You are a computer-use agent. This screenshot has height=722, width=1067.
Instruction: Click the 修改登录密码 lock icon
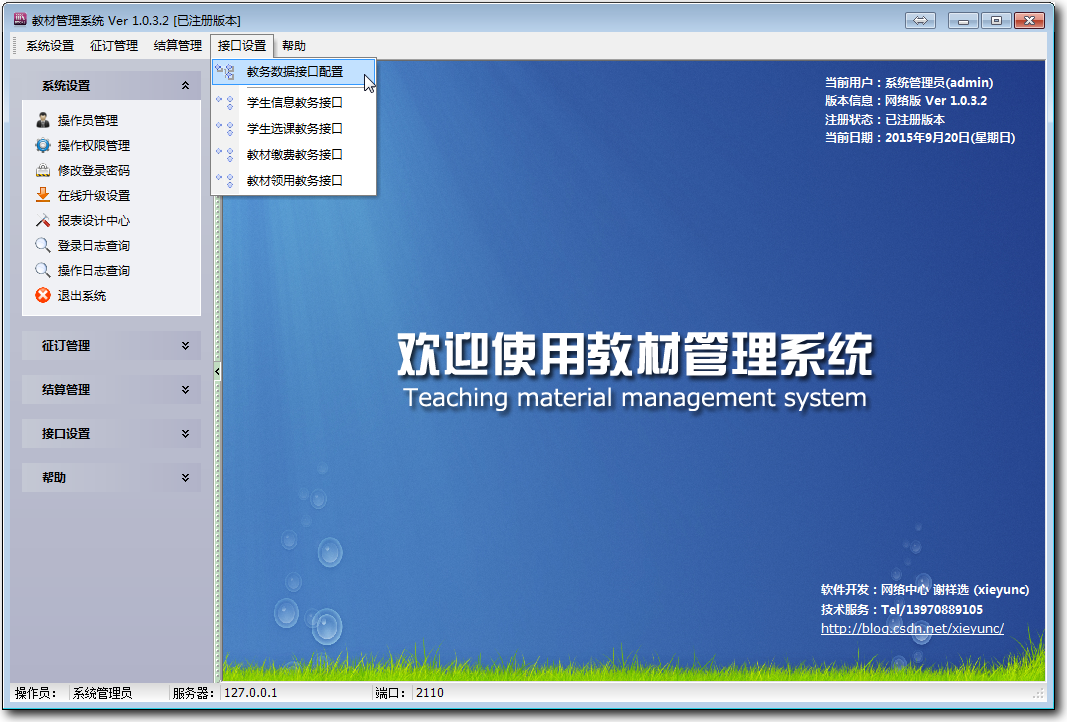pos(43,171)
